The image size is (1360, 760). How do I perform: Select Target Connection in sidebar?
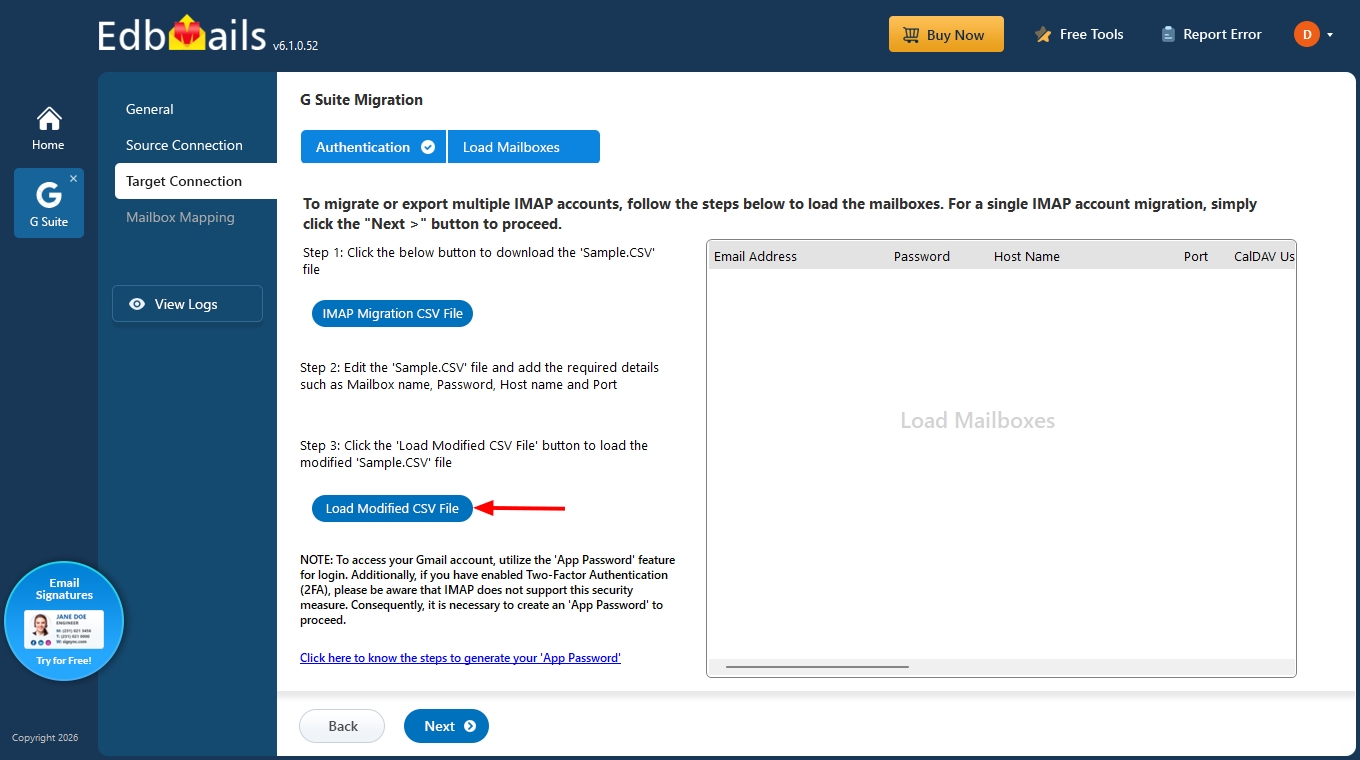pyautogui.click(x=184, y=181)
